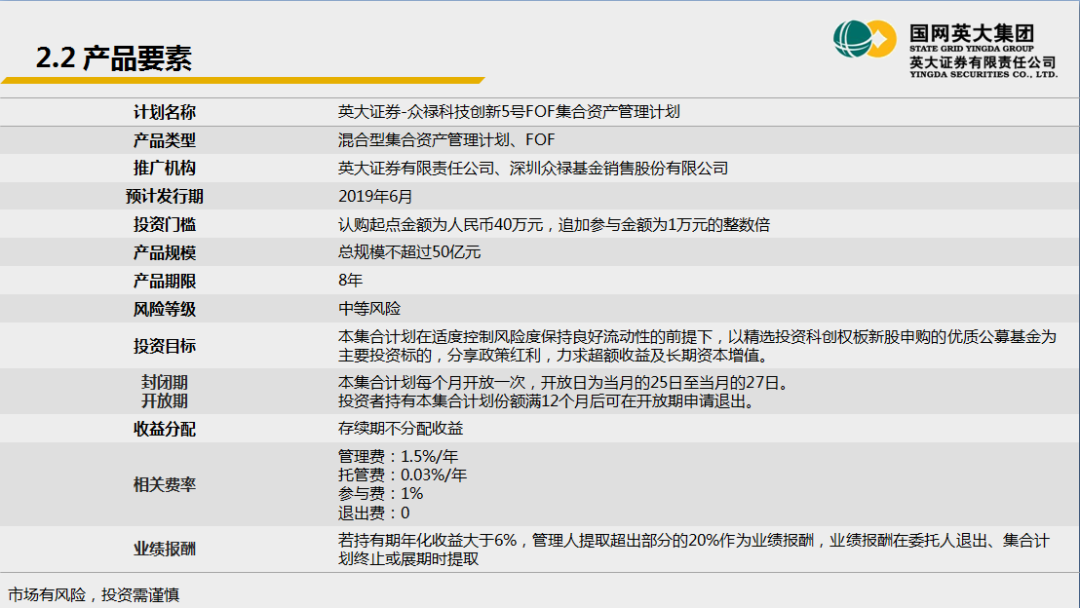The height and width of the screenshot is (608, 1080).
Task: Select the 封闭期 label
Action: click(165, 382)
